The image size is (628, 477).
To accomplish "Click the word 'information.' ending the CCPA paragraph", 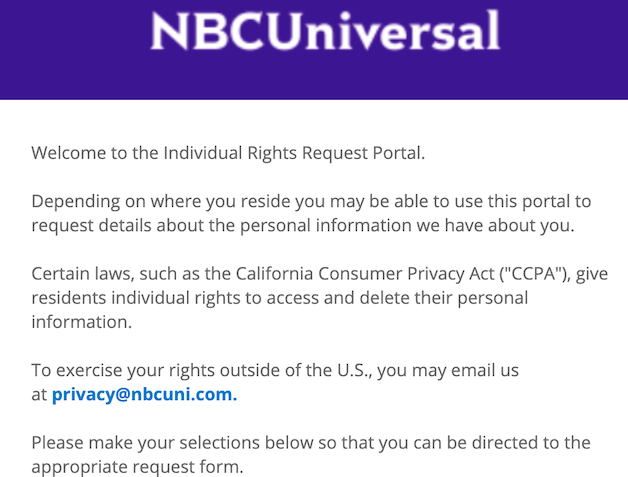I will (x=82, y=322).
